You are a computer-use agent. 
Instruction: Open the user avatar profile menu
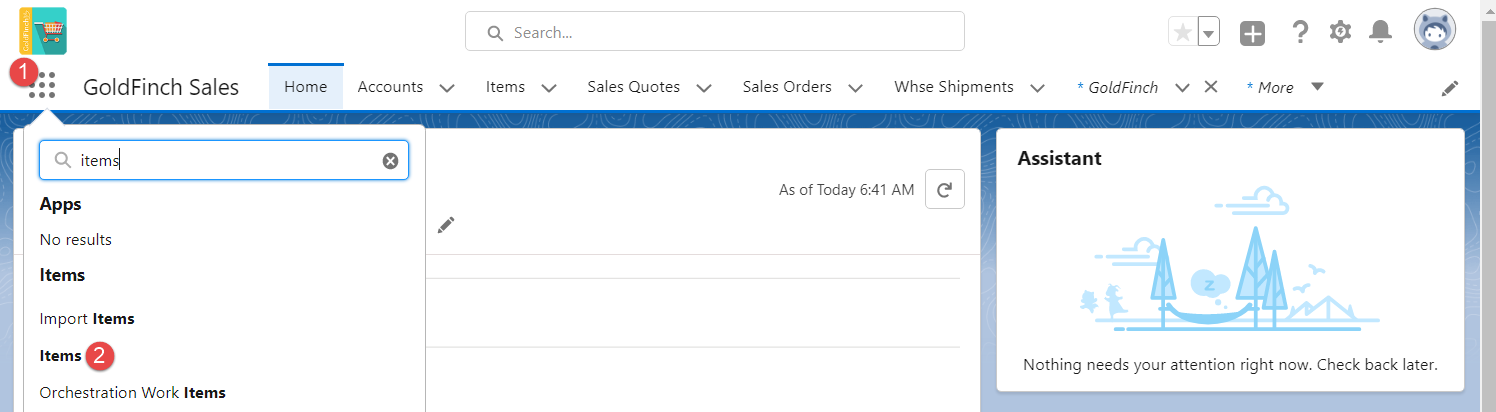click(1434, 31)
